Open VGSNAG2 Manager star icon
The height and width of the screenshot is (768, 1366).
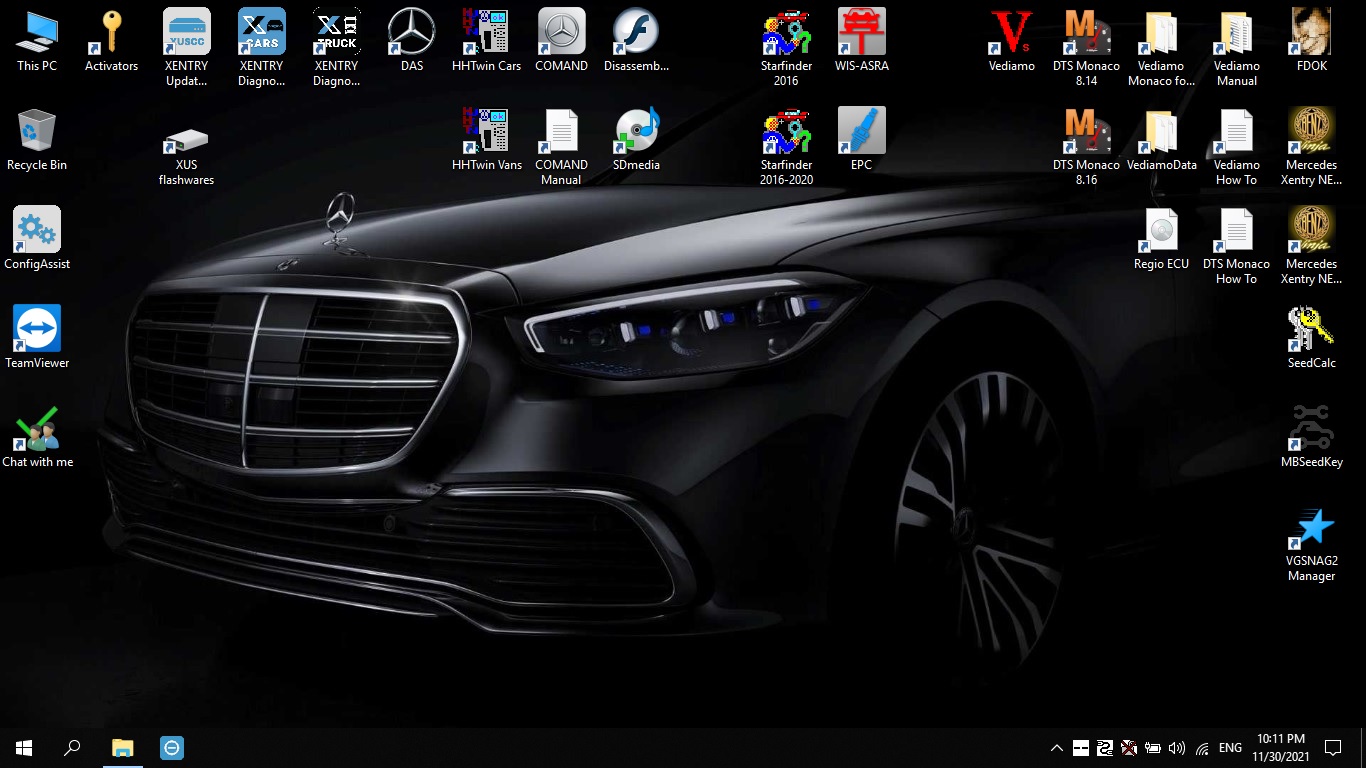click(1311, 528)
